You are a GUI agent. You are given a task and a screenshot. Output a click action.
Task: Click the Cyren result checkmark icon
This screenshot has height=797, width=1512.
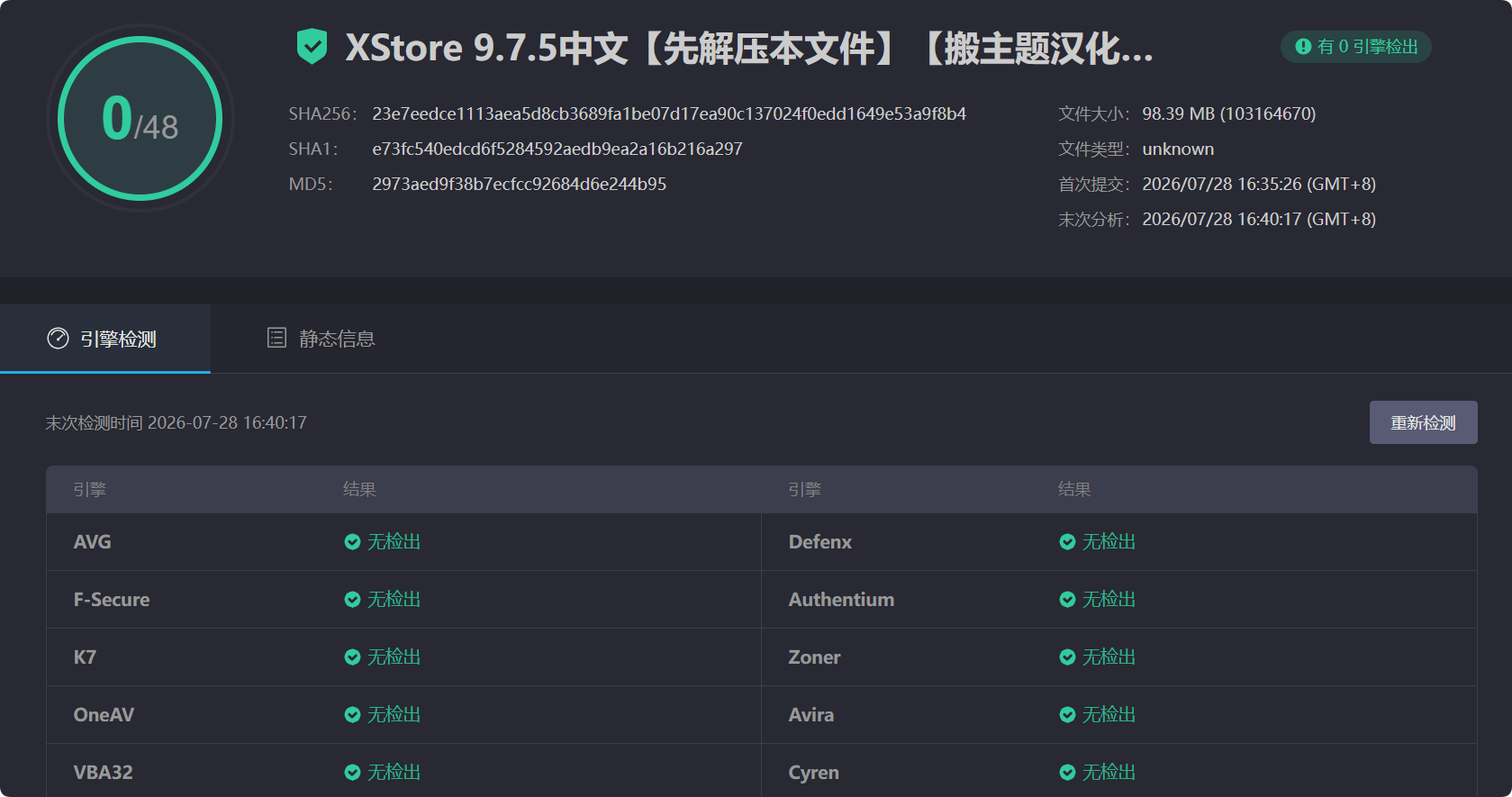tap(1067, 773)
